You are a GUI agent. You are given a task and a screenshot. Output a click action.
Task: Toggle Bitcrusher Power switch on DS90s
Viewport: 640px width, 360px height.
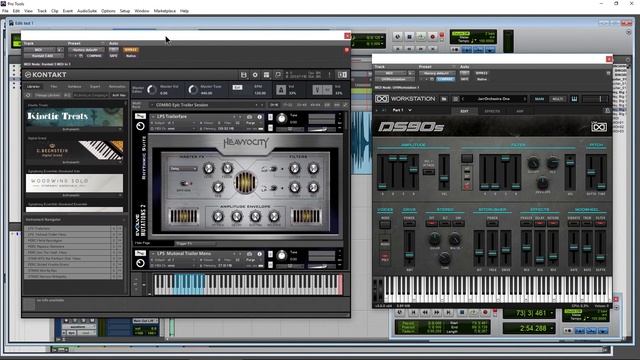point(492,223)
